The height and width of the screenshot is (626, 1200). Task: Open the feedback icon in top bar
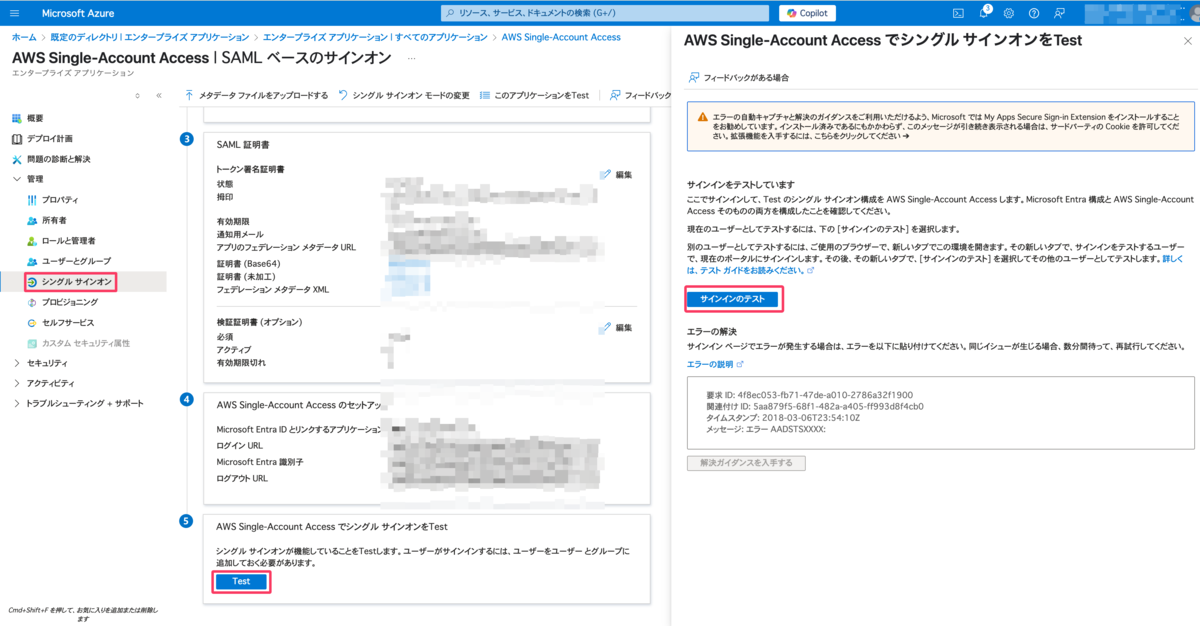[1059, 13]
